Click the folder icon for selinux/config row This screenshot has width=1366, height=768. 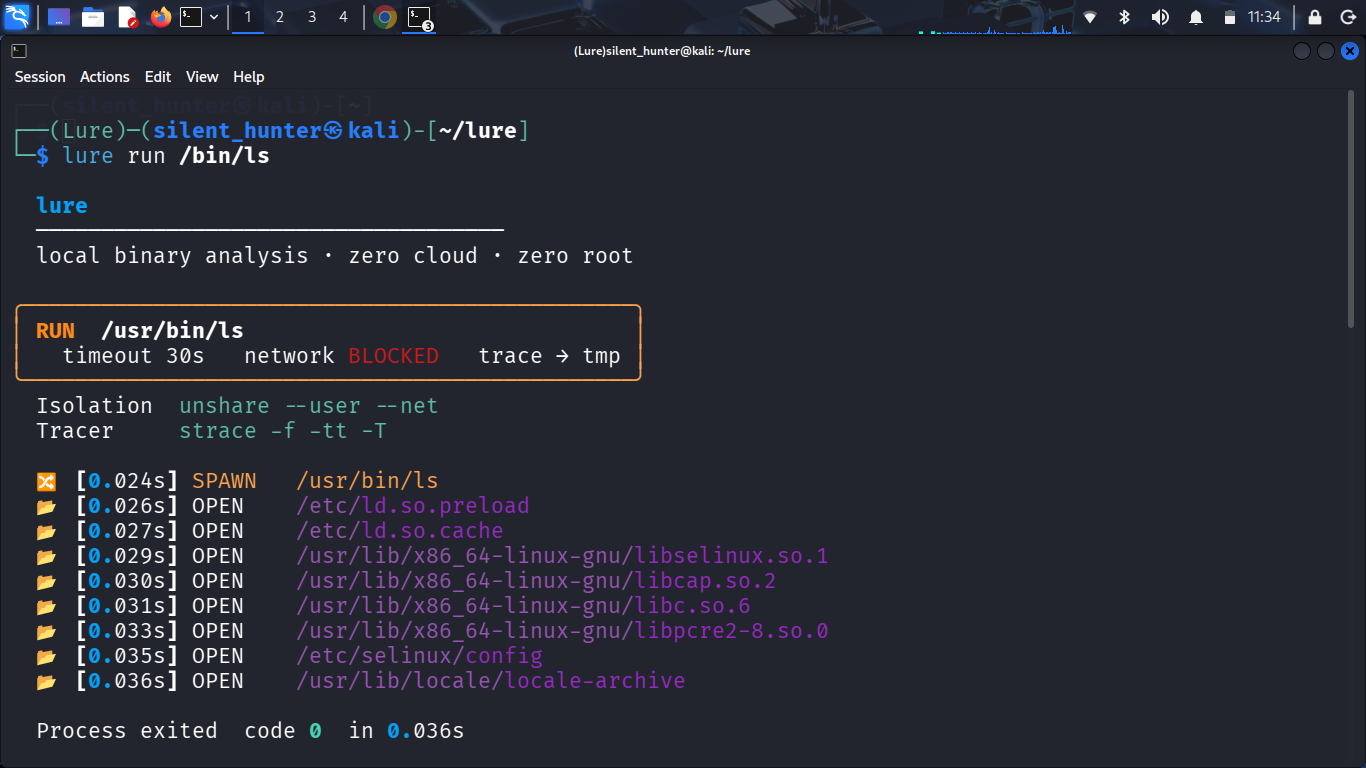pos(46,657)
